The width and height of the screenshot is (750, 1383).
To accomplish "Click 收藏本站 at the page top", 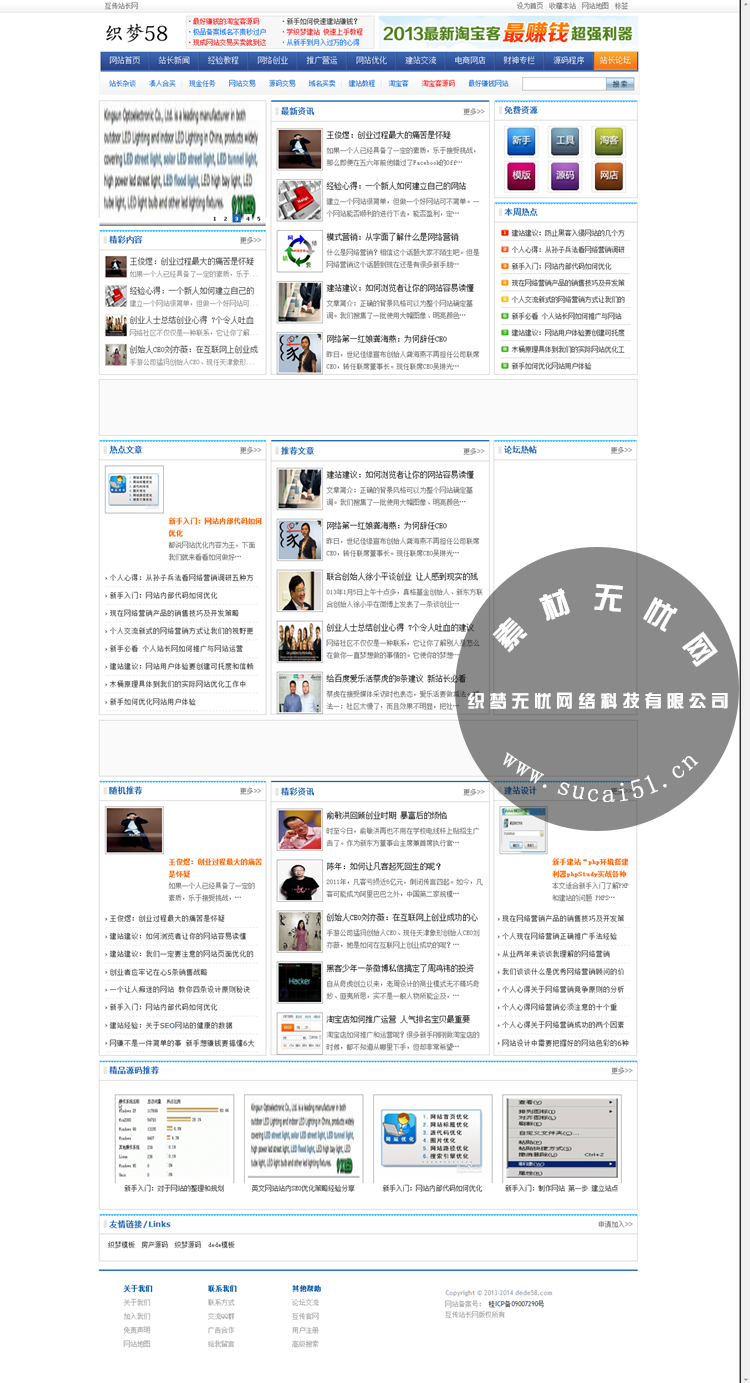I will [x=562, y=6].
